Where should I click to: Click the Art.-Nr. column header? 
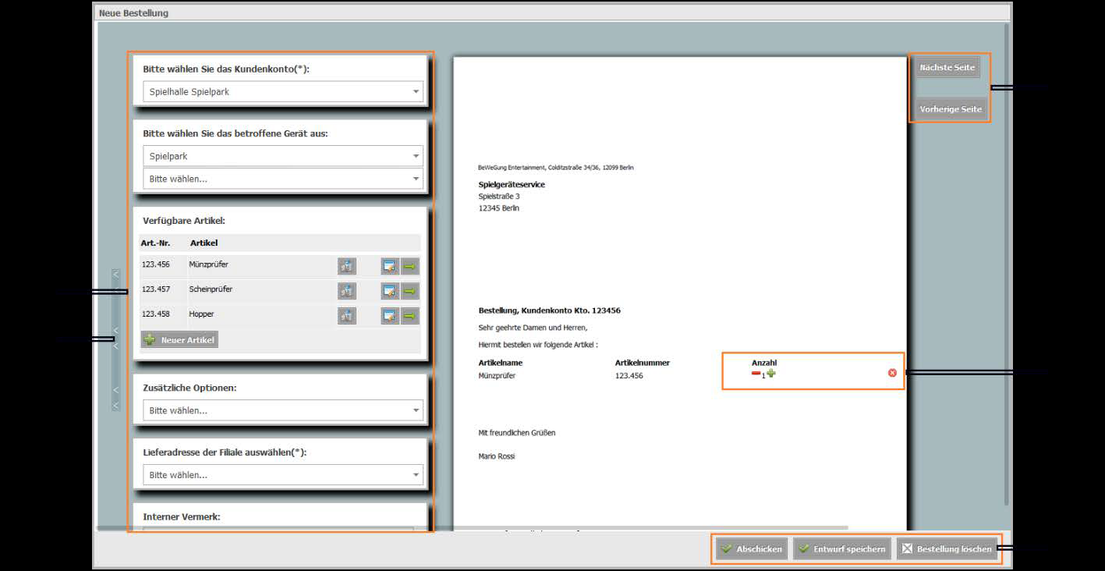(x=154, y=243)
